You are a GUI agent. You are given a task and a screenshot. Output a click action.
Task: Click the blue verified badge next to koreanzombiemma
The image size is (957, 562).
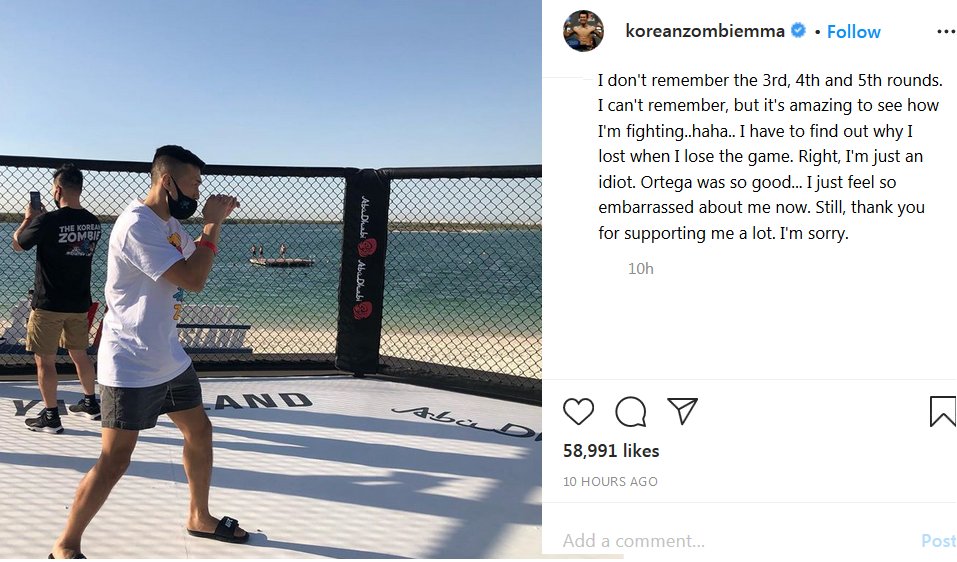click(798, 31)
